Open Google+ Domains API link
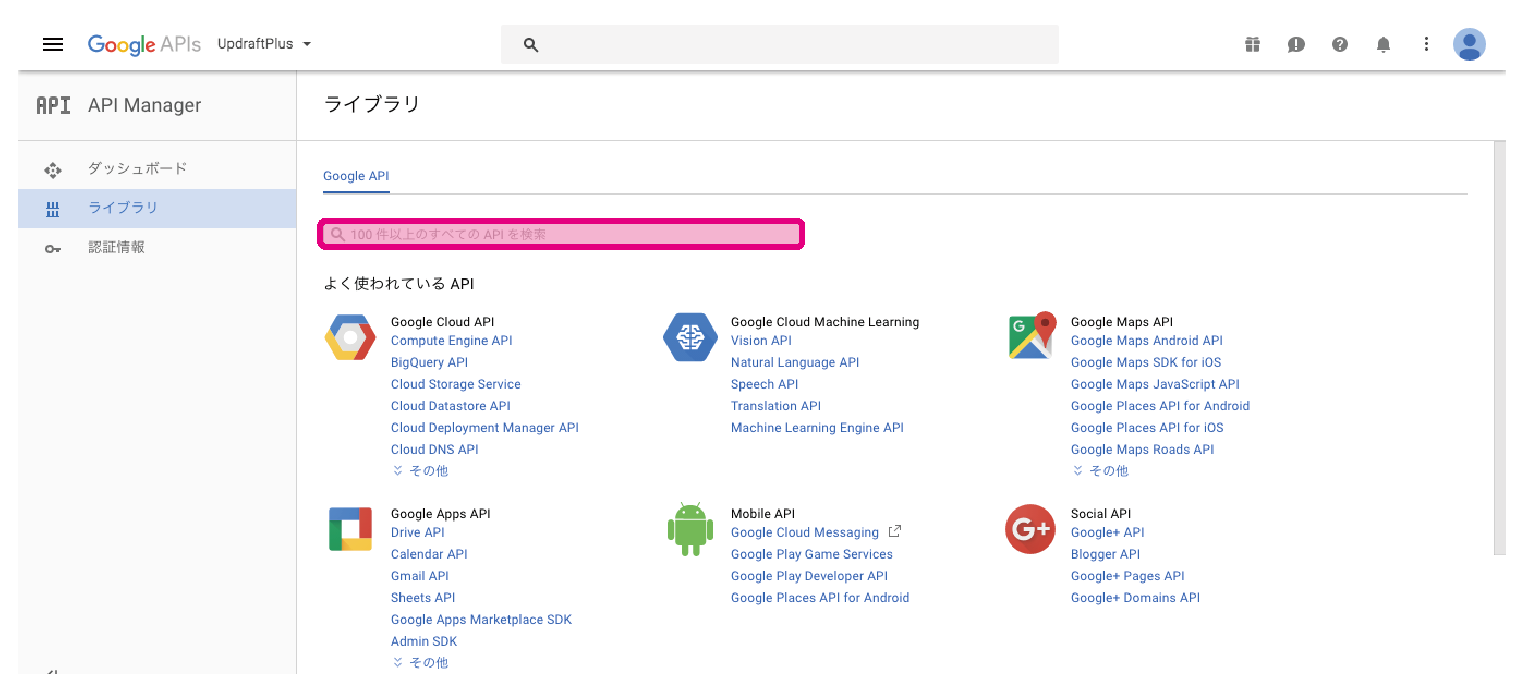Screen dimensions: 1523x692 [1135, 598]
